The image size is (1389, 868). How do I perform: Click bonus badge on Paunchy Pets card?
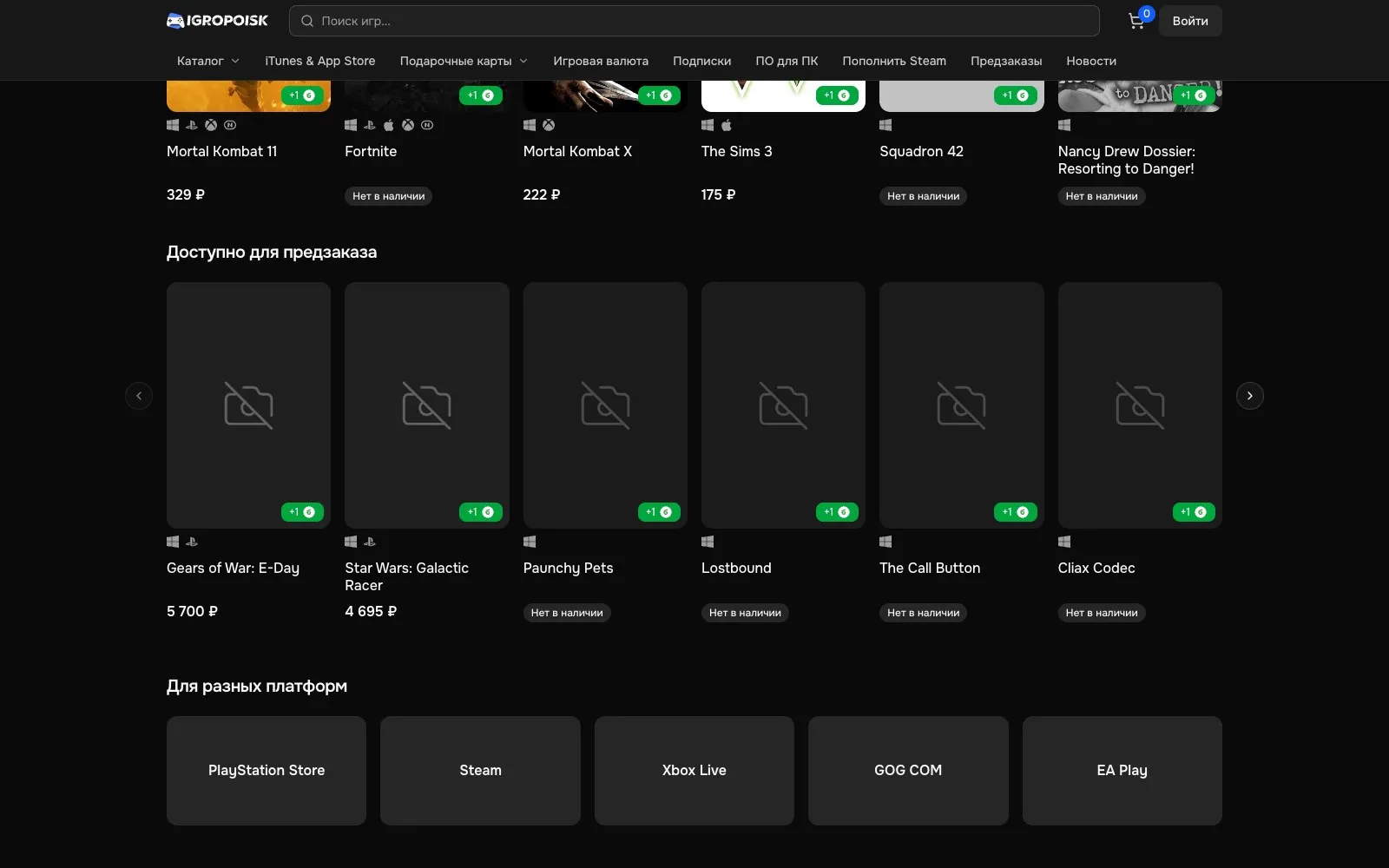point(659,512)
